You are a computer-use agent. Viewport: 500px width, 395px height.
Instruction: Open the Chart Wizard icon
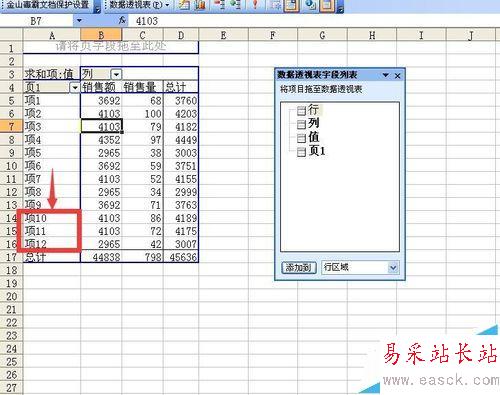coord(200,5)
